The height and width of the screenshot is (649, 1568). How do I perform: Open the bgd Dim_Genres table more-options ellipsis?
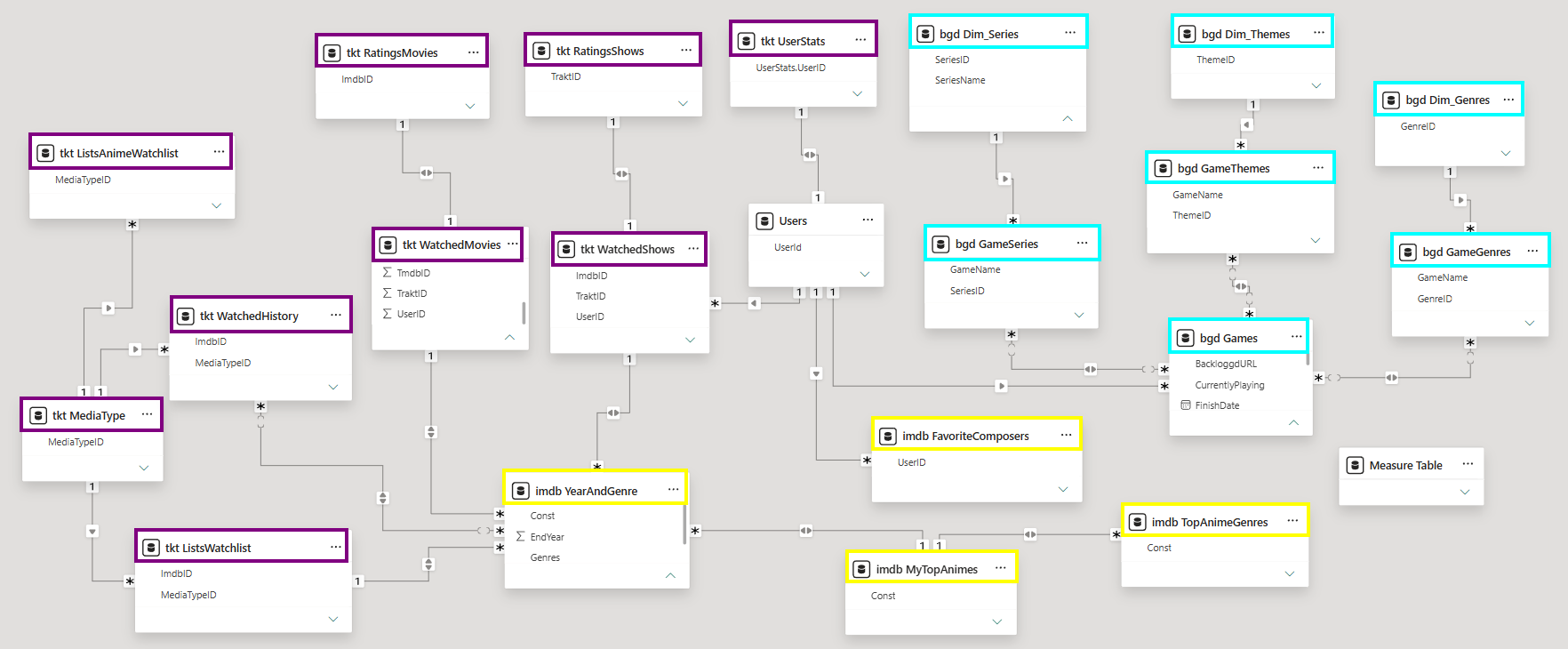coord(1508,100)
